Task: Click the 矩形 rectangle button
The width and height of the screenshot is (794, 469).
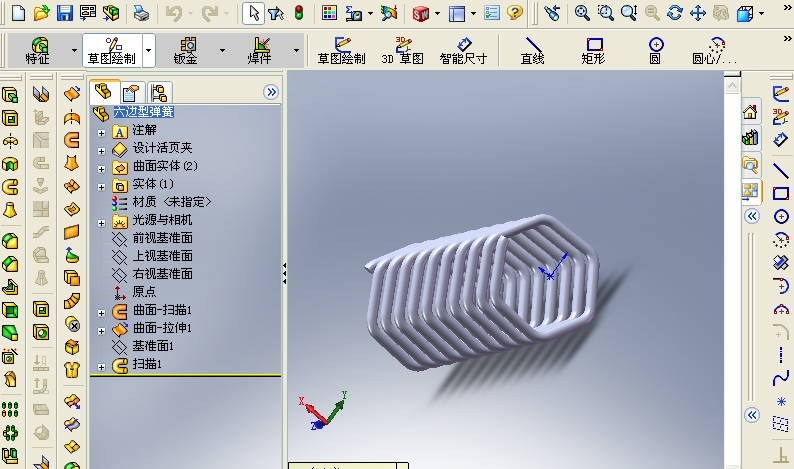Action: click(x=593, y=51)
